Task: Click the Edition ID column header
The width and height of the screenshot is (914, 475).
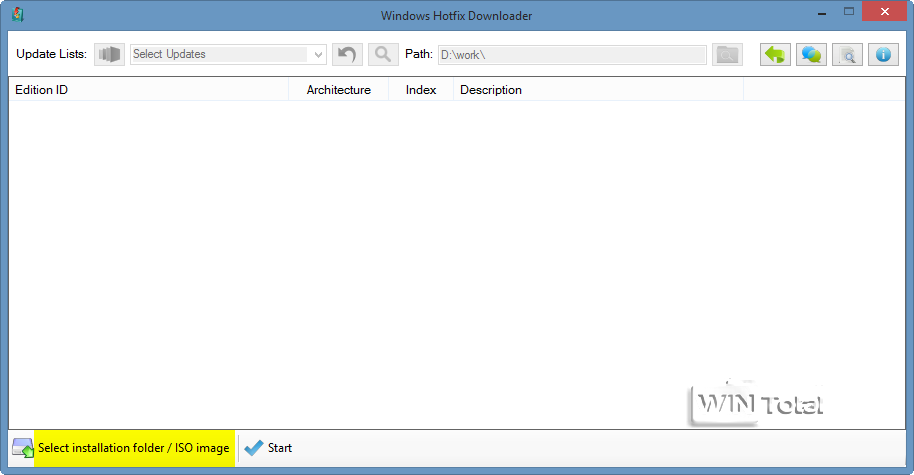Action: pyautogui.click(x=149, y=90)
